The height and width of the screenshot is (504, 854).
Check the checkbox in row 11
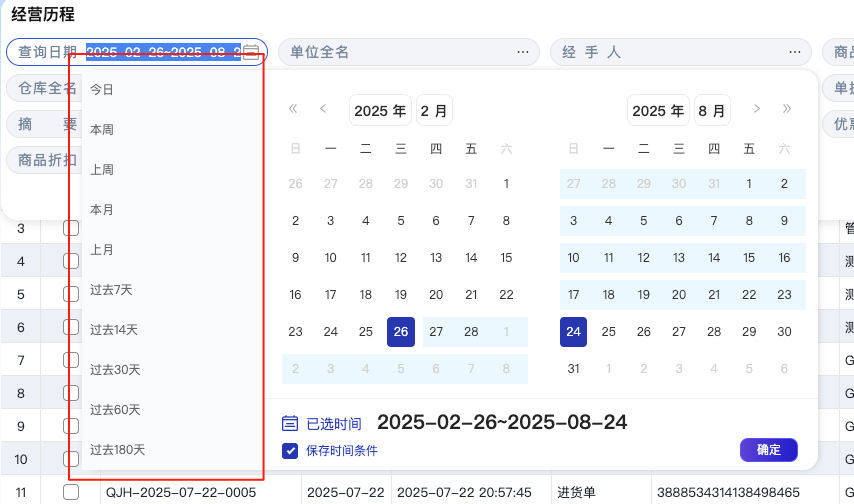click(71, 492)
